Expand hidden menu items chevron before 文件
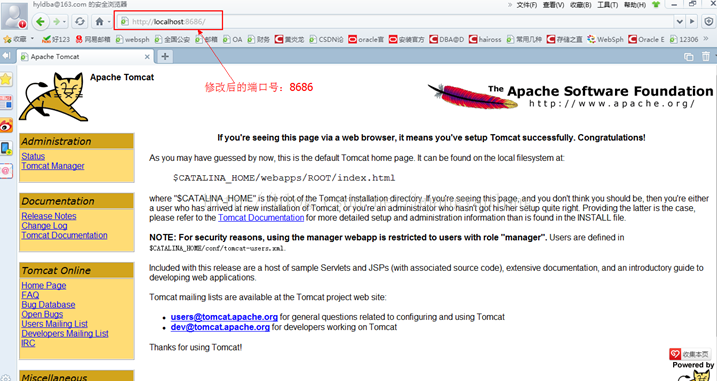Image resolution: width=717 pixels, height=381 pixels. tap(510, 5)
